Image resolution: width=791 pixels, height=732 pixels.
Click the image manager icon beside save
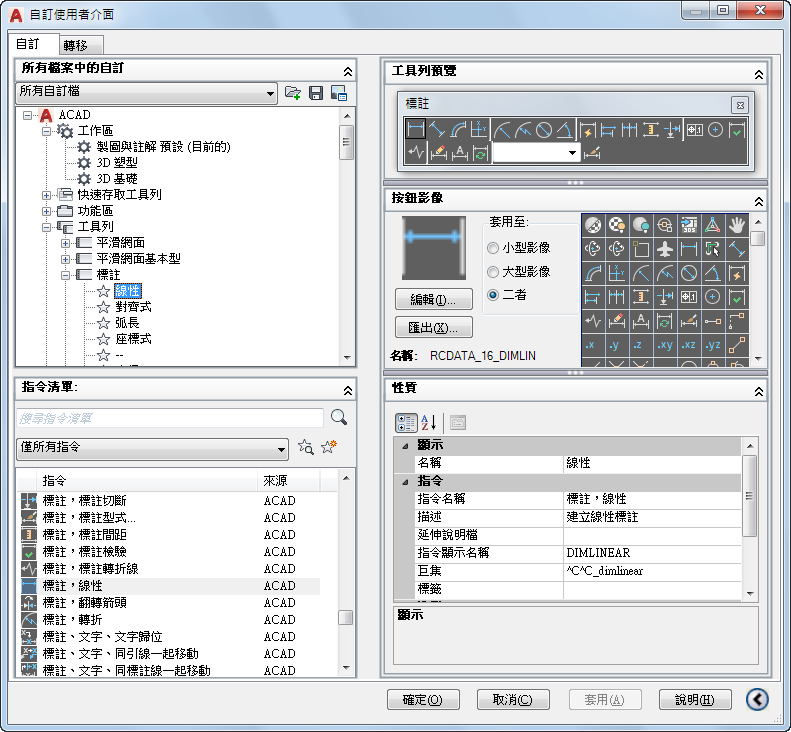click(338, 93)
